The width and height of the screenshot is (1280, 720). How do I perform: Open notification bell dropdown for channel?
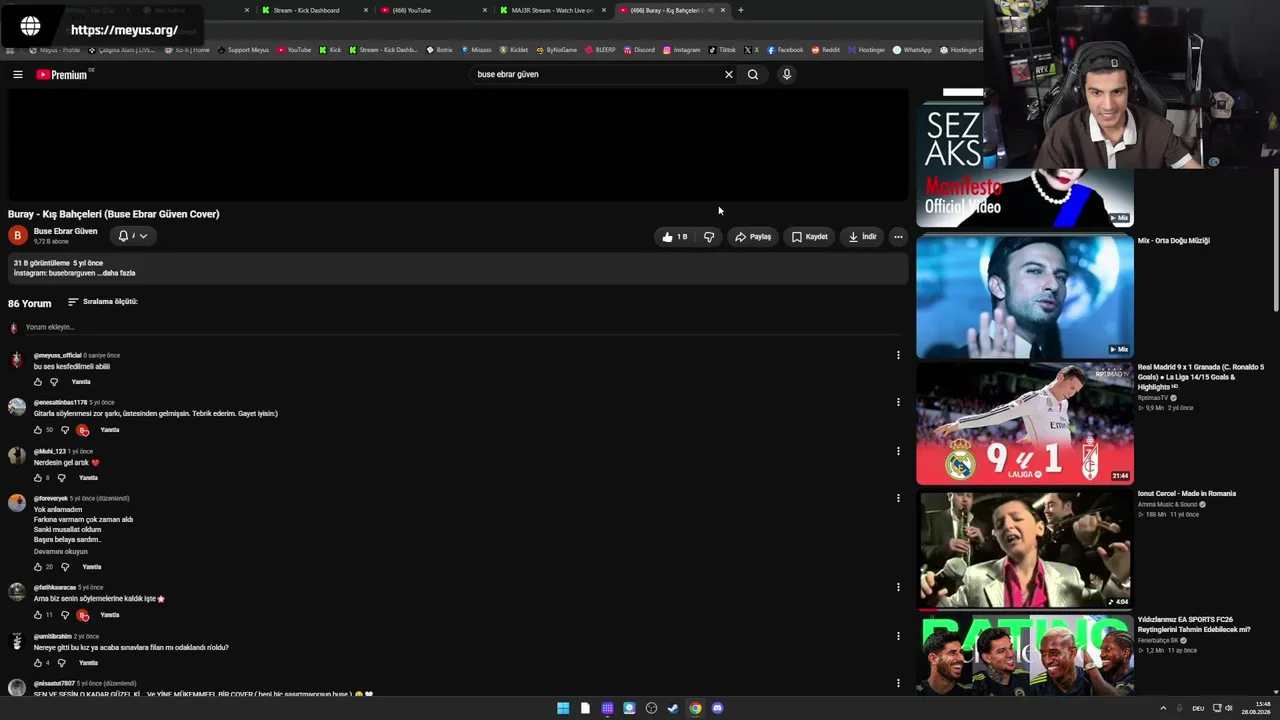(133, 236)
